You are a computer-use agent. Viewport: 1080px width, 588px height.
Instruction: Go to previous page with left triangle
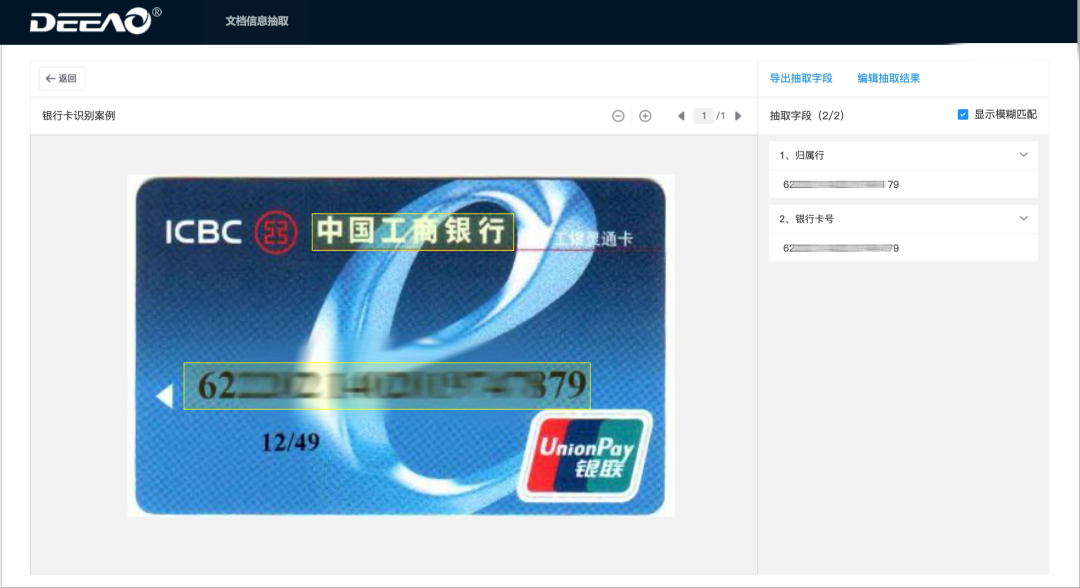coord(681,116)
